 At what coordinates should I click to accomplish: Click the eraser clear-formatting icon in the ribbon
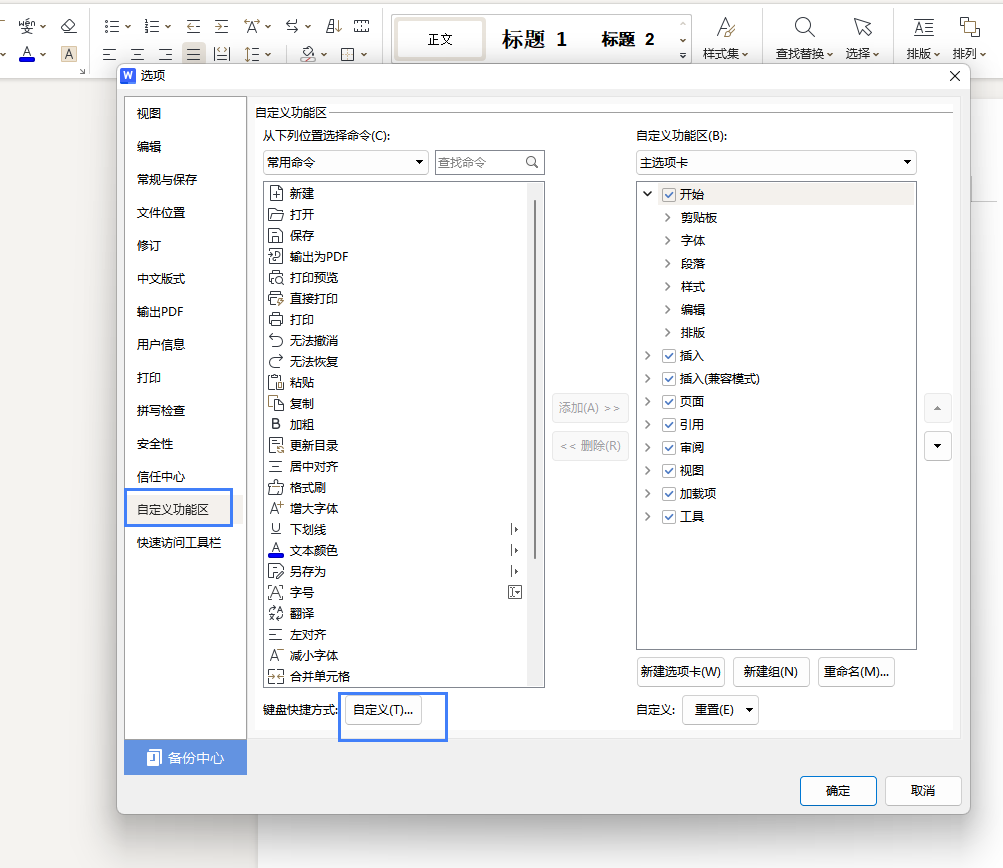point(68,26)
